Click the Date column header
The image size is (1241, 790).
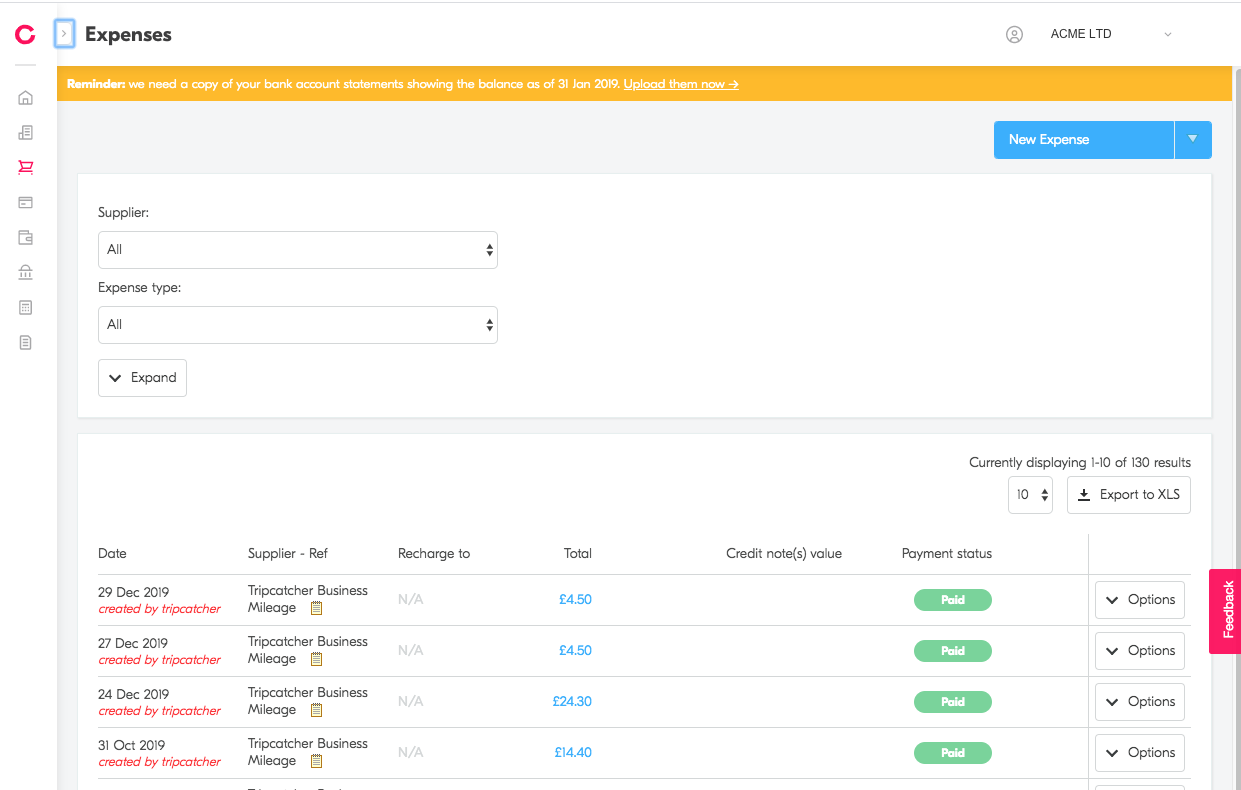point(112,554)
